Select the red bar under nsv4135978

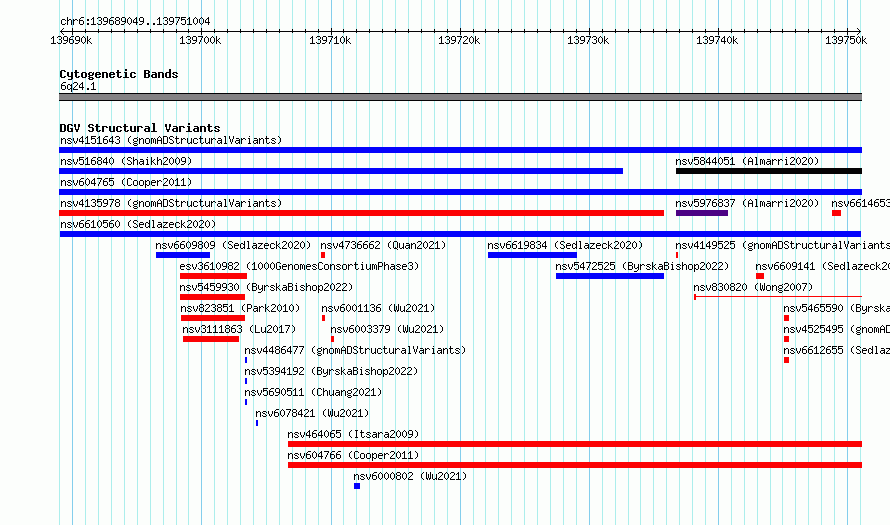[x=362, y=213]
